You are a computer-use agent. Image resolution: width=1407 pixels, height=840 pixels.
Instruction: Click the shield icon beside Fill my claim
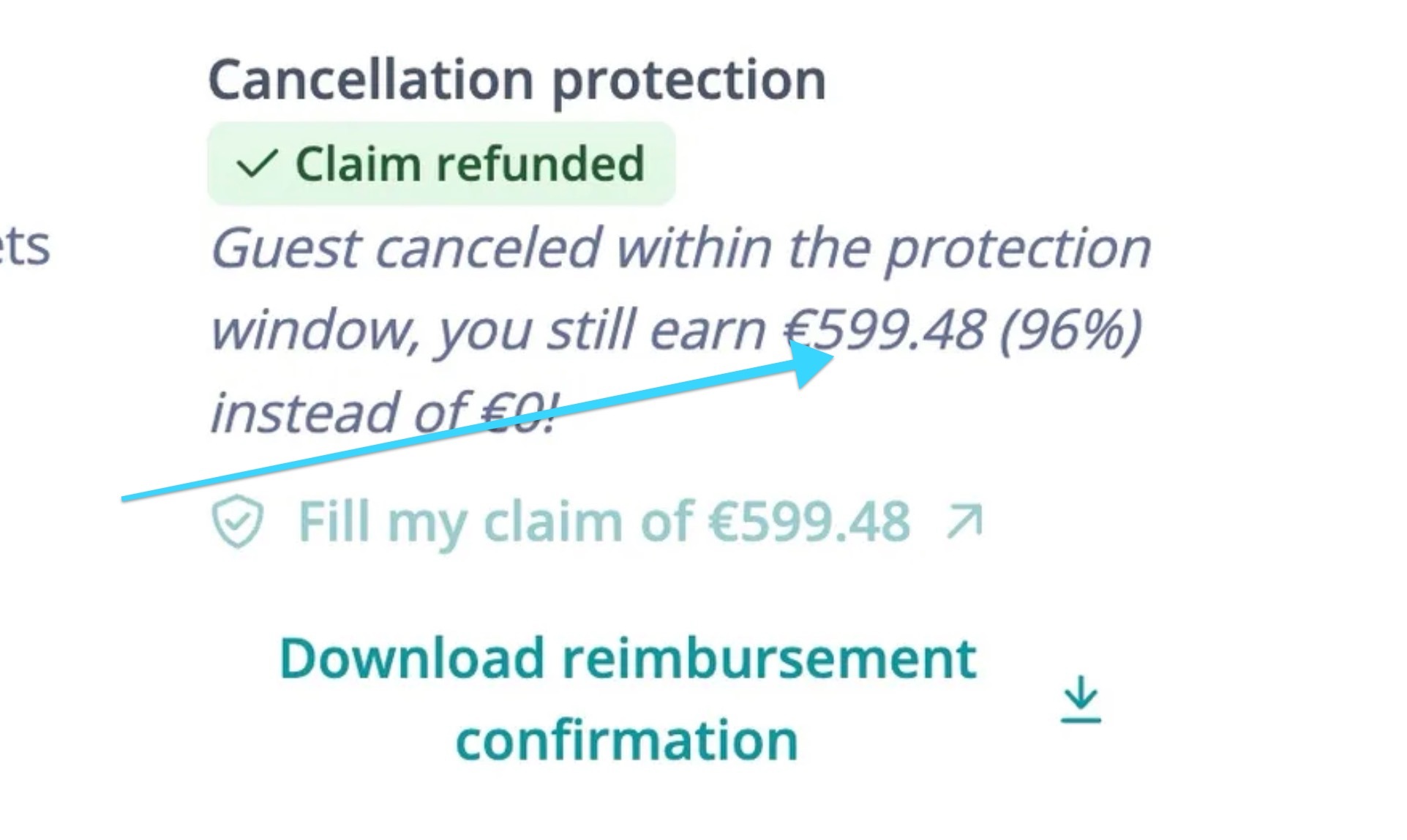click(237, 522)
